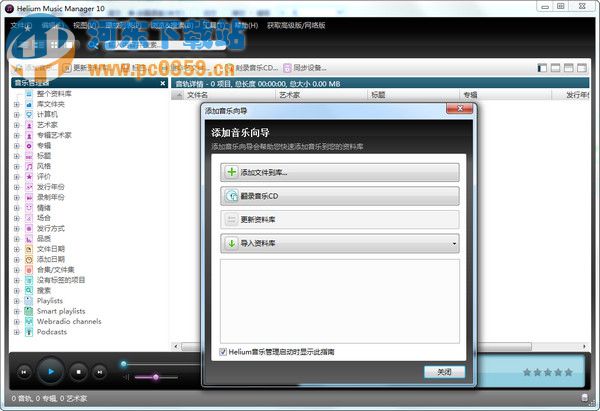This screenshot has height=411, width=600.
Task: Expand the Webradio channels tree node
Action: pos(16,322)
